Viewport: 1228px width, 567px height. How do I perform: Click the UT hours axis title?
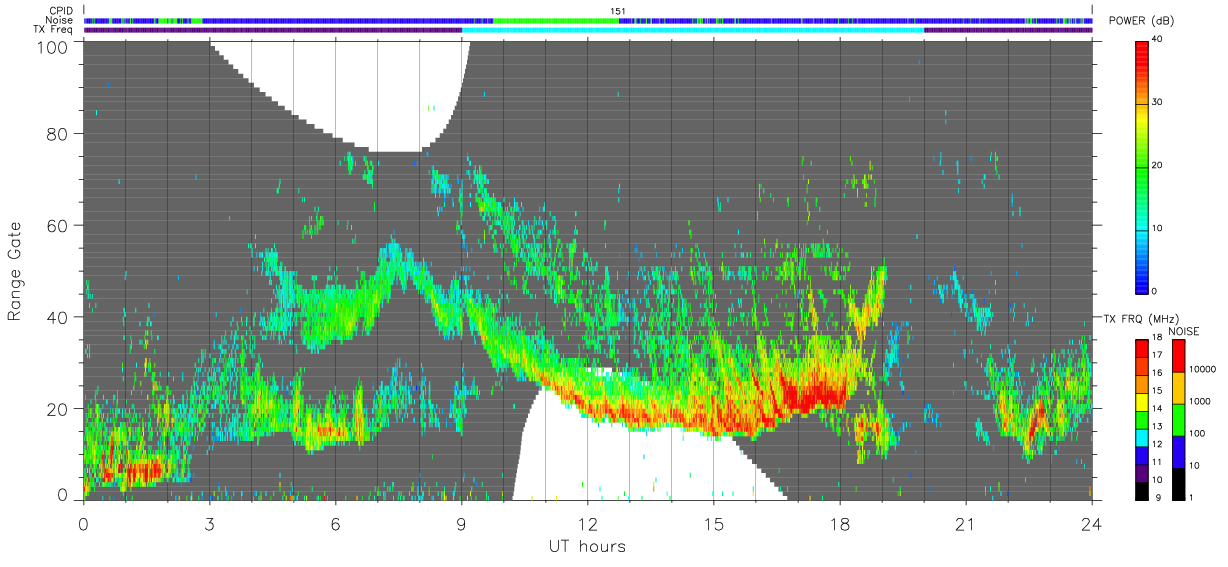point(587,546)
